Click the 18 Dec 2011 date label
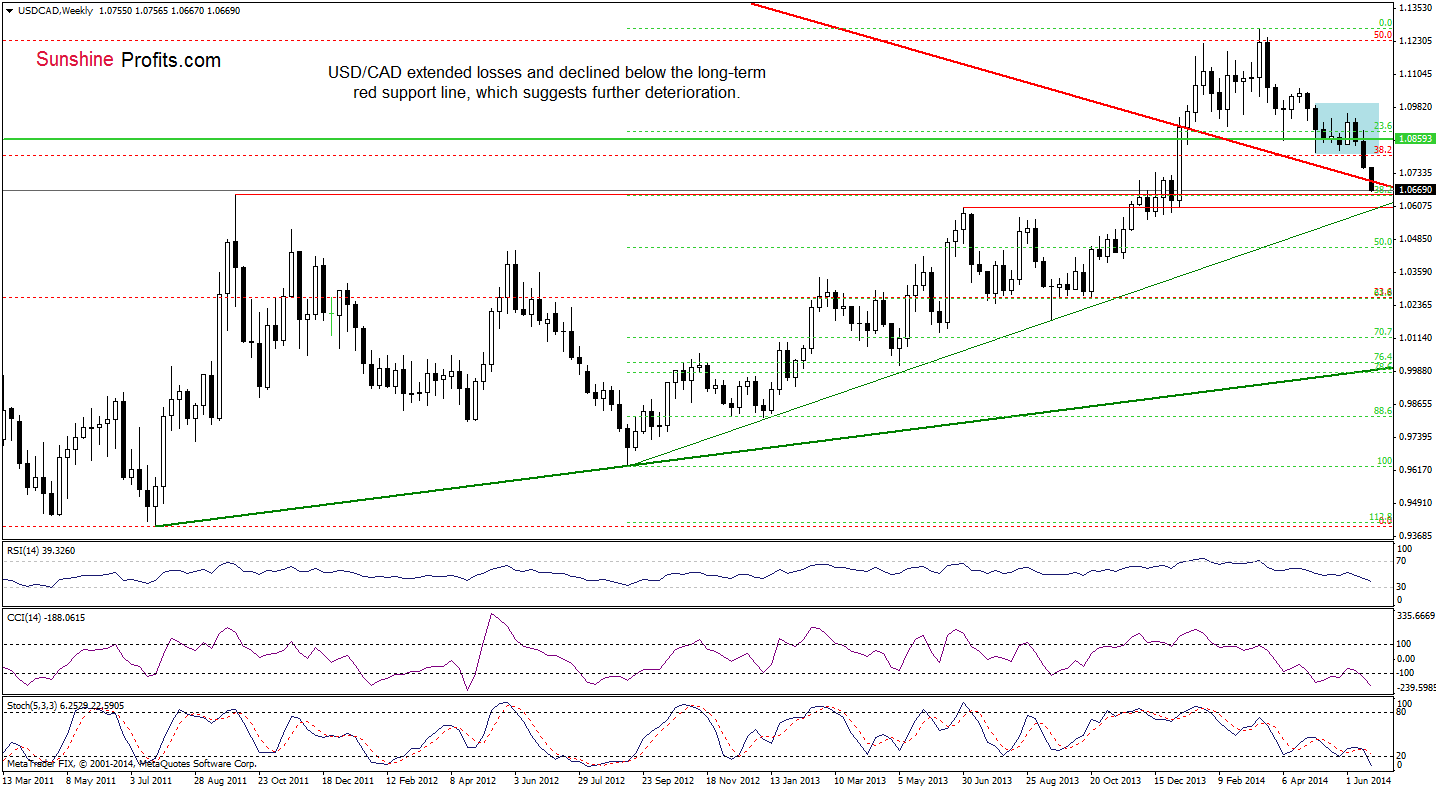This screenshot has width=1436, height=789. (349, 779)
